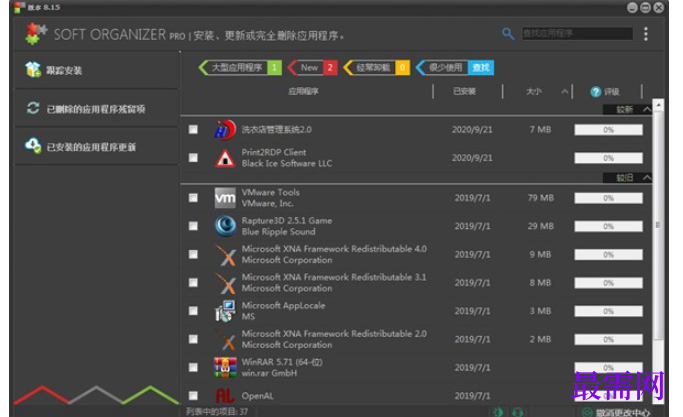The height and width of the screenshot is (417, 683).
Task: Sort by application name column
Action: 304,92
